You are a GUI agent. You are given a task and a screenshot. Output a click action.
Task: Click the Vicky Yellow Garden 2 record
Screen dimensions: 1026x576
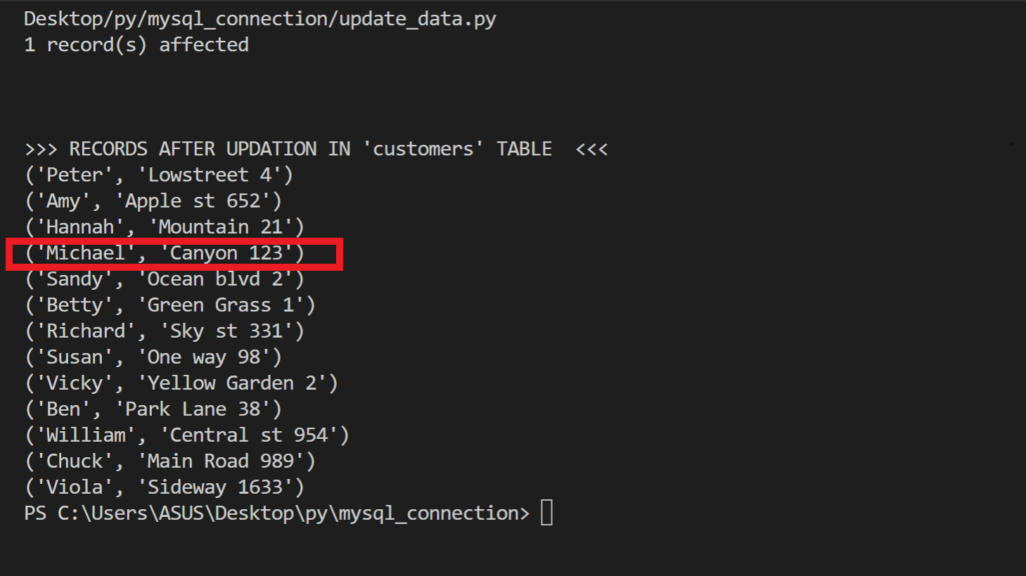[x=181, y=383]
